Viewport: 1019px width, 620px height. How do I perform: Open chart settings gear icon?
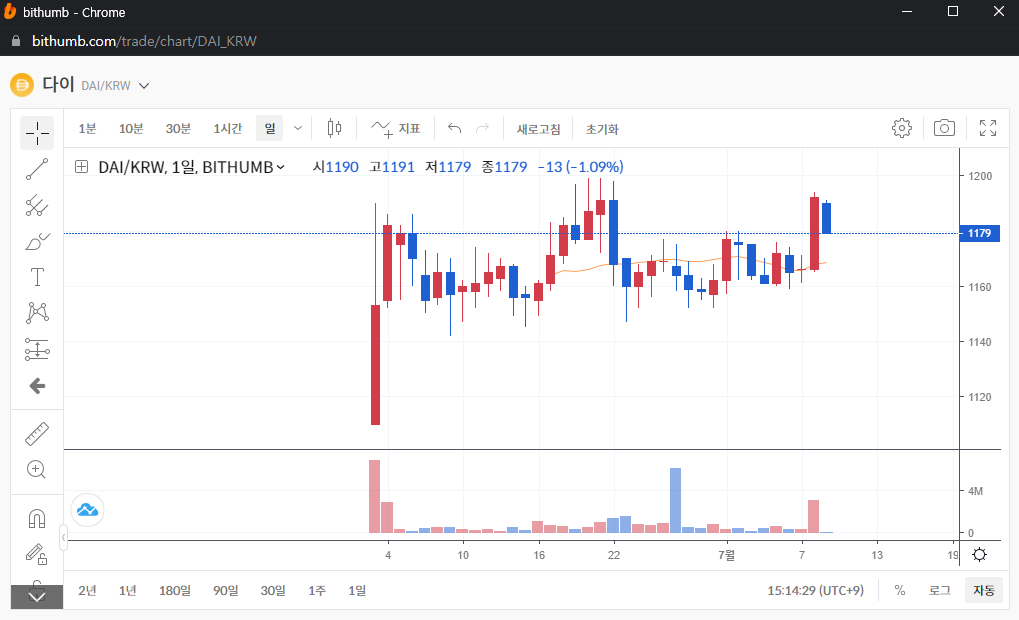[902, 128]
